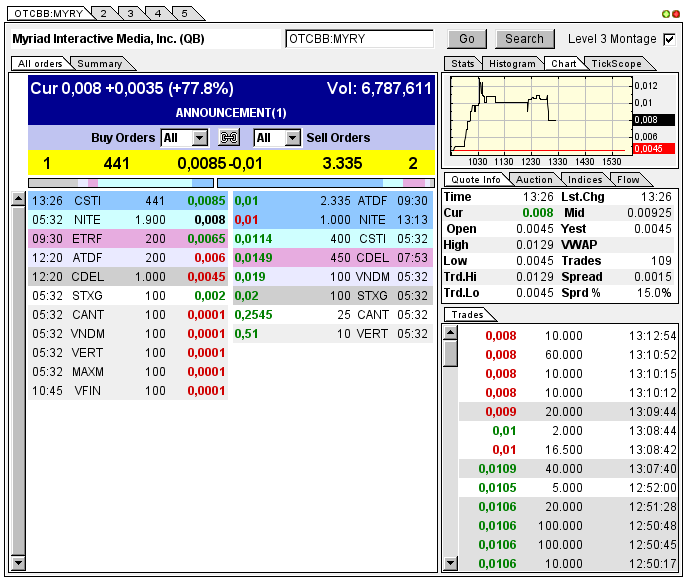Open the Summary tab
The image size is (686, 580).
(100, 63)
